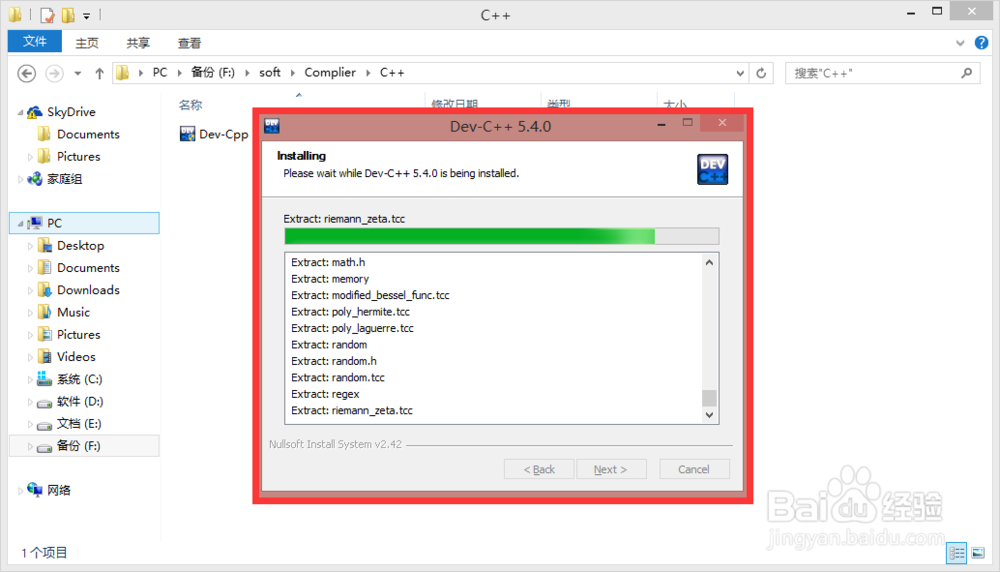This screenshot has height=572, width=1000.
Task: Select 'Extract: math.h' log line
Action: tap(328, 262)
